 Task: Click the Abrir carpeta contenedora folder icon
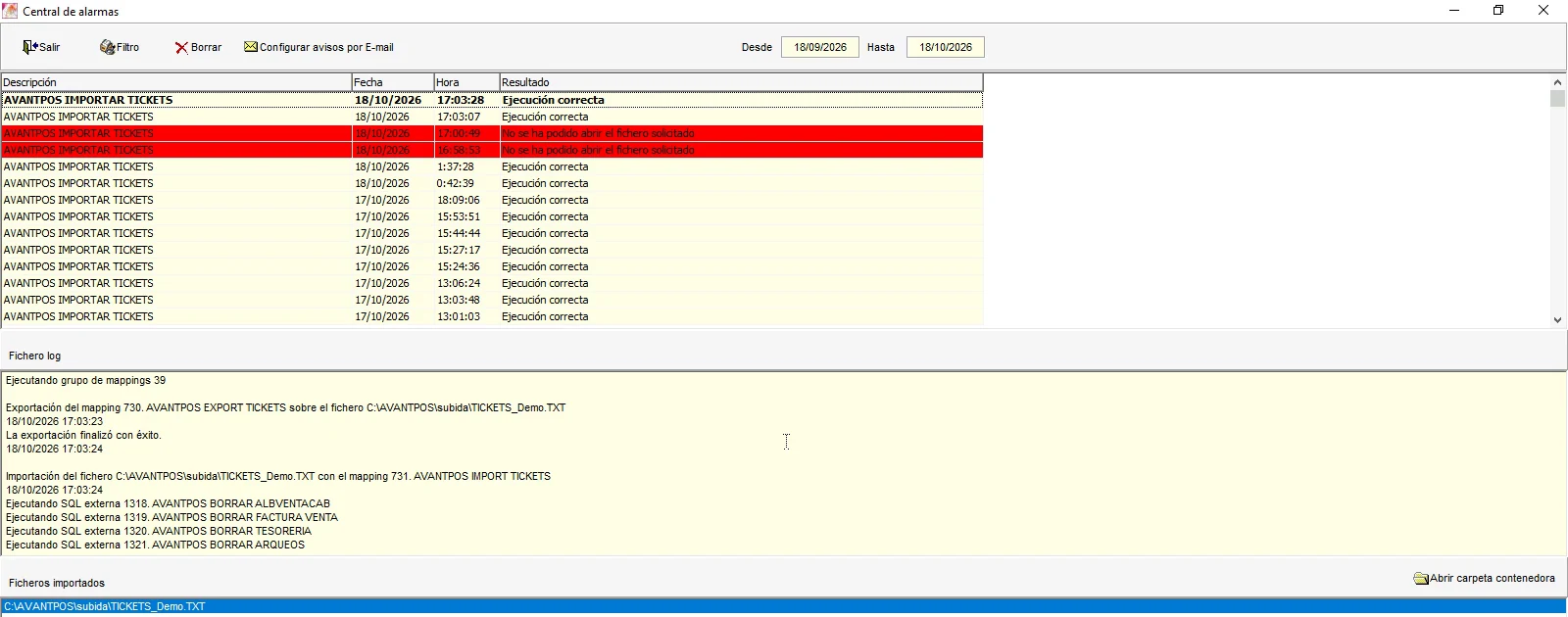click(x=1421, y=579)
